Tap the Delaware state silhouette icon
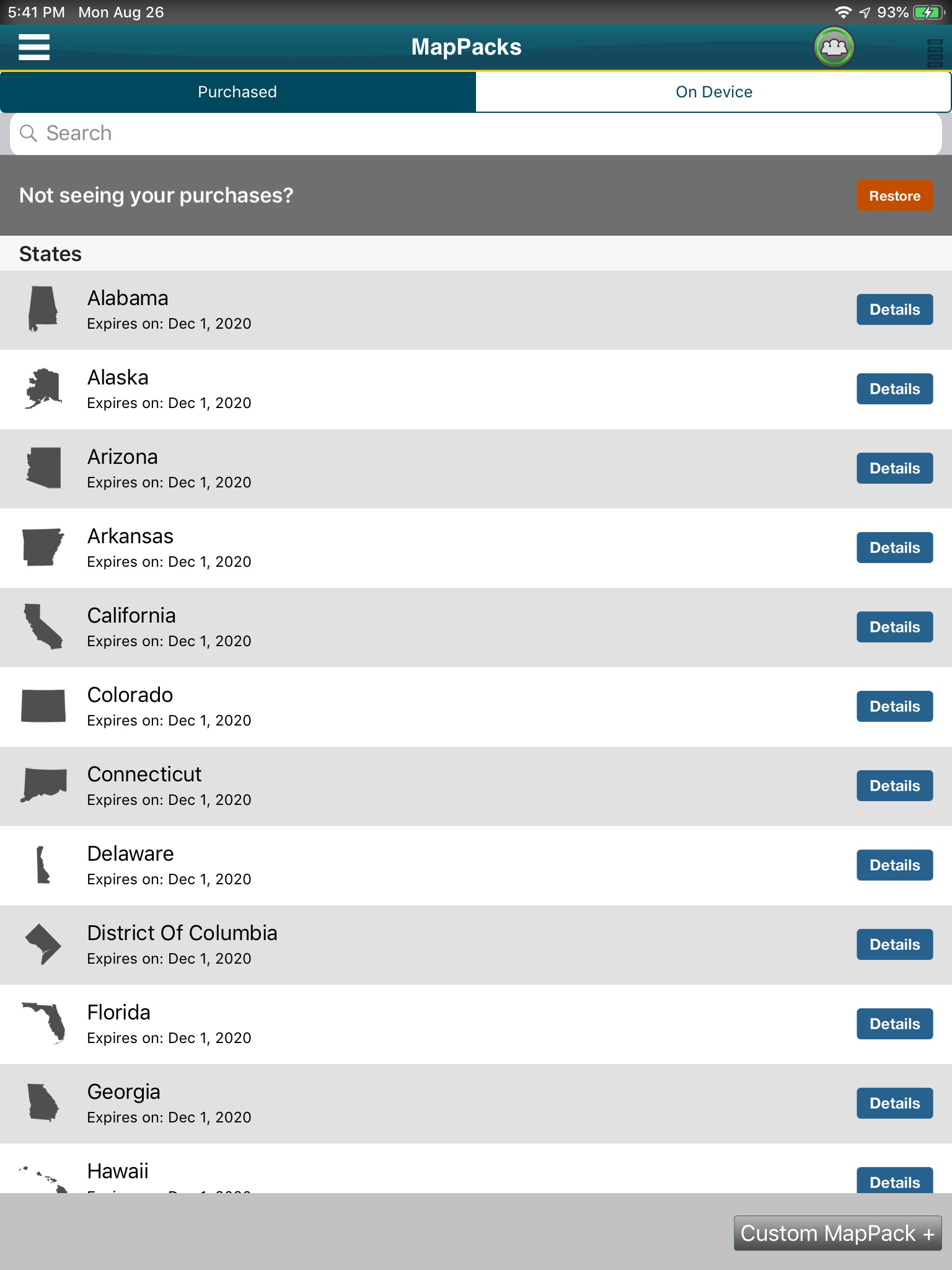 pos(43,864)
